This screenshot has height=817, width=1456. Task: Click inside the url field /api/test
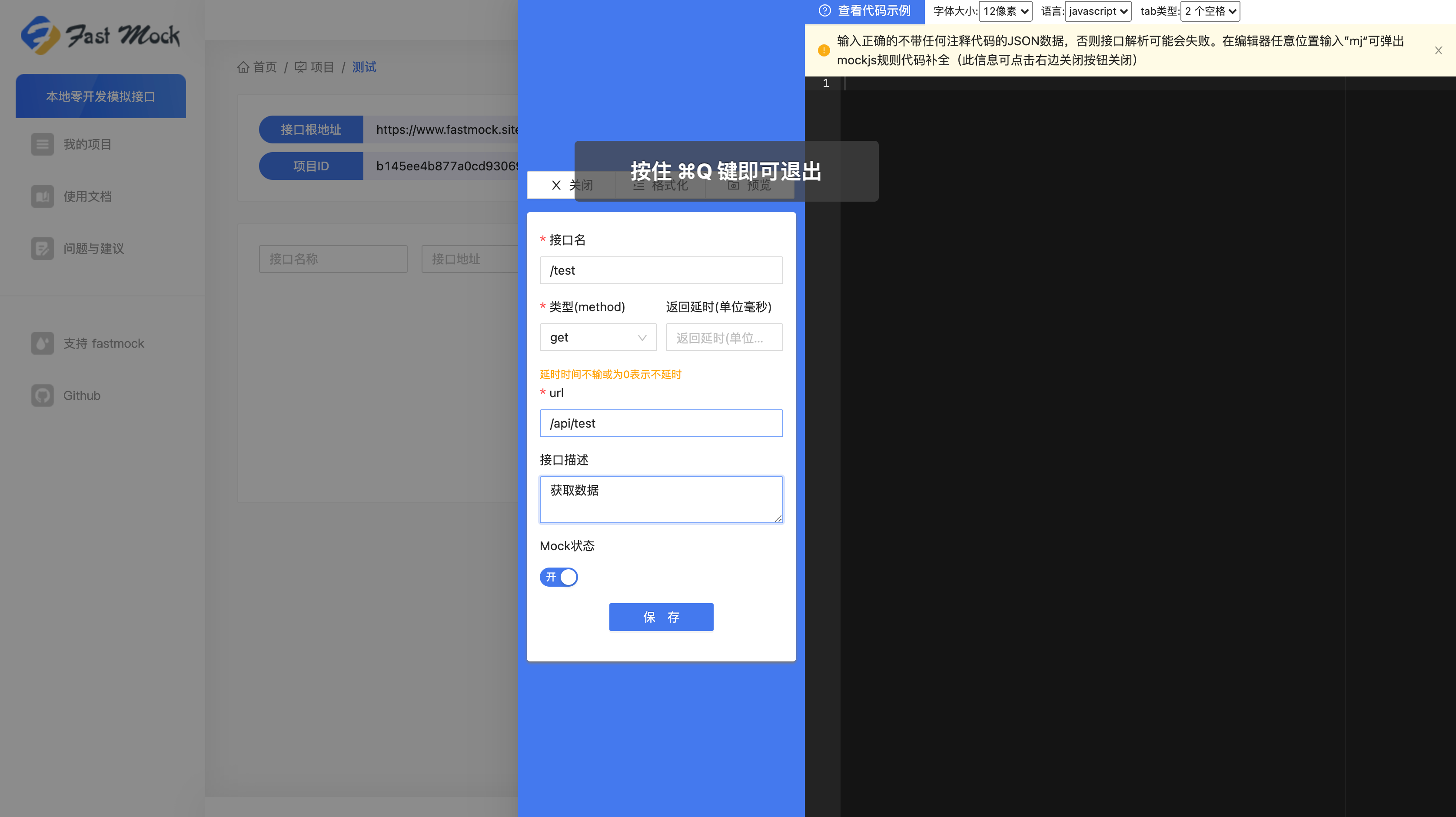pos(662,423)
